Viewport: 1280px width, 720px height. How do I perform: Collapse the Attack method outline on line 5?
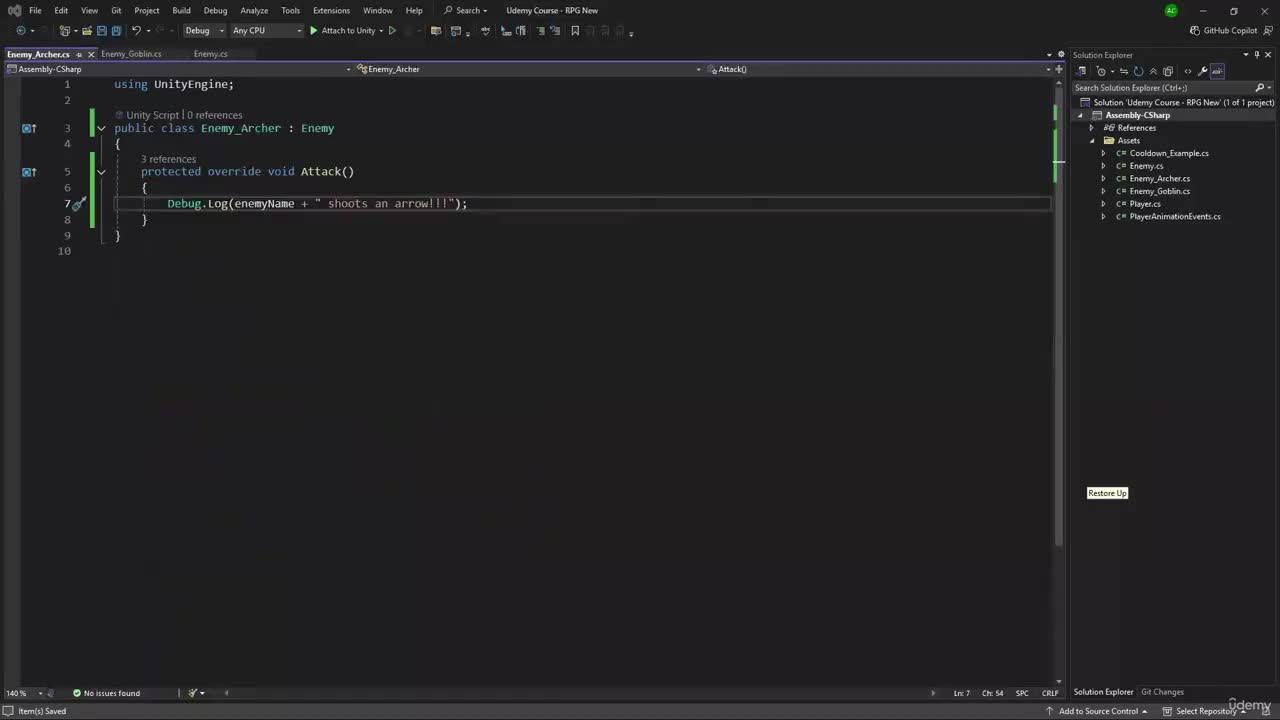pos(101,172)
